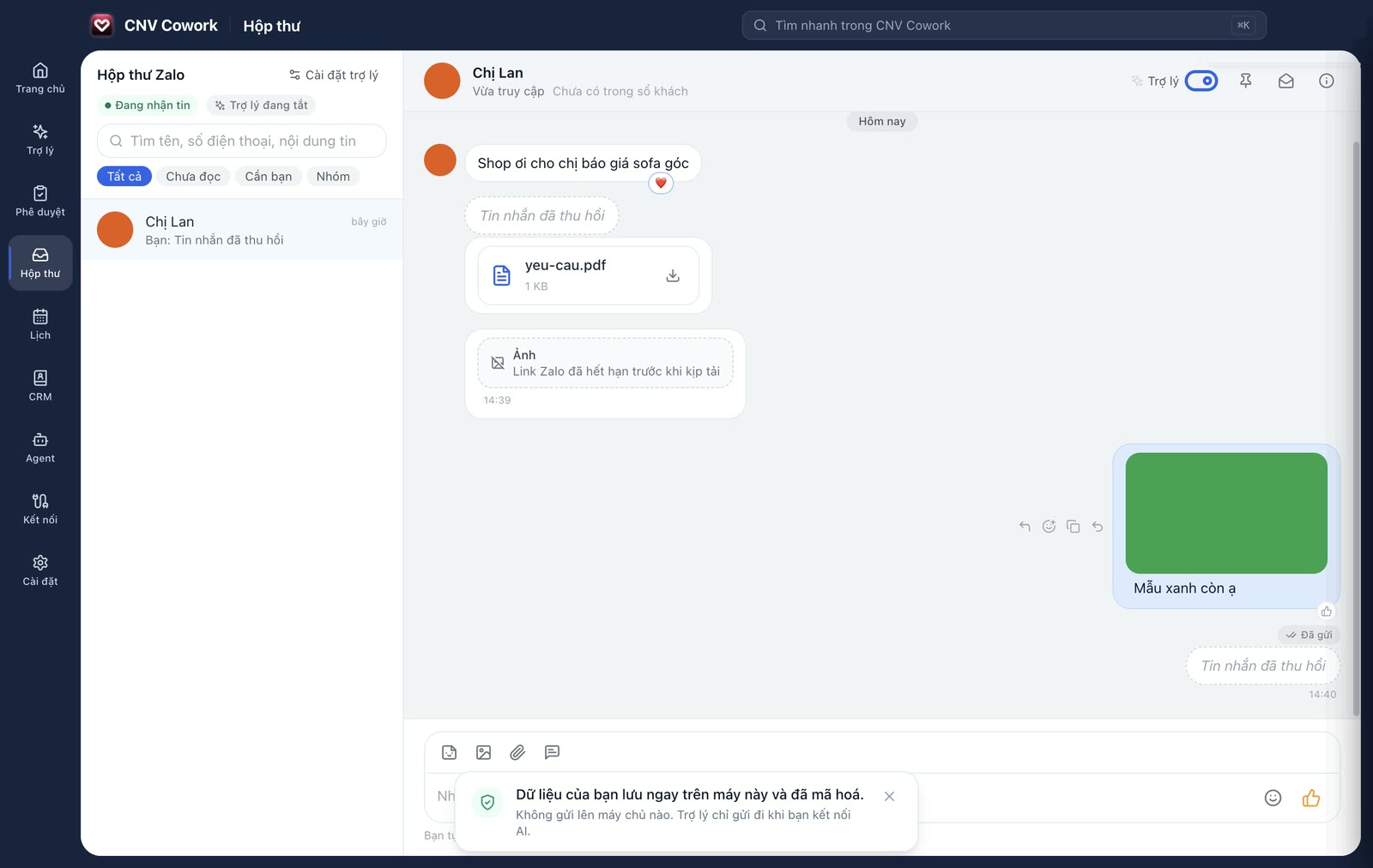Open quick reply templates
This screenshot has width=1373, height=868.
click(x=552, y=752)
